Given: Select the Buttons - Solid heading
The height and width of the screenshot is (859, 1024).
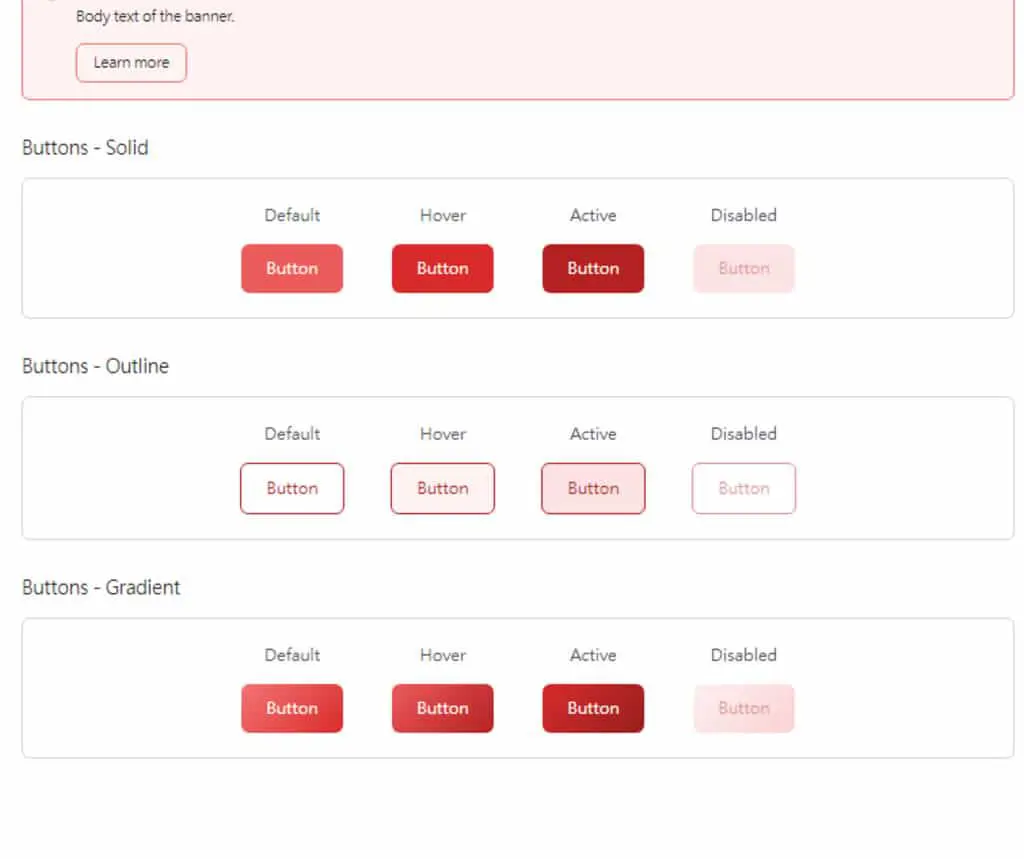Looking at the screenshot, I should coord(86,148).
